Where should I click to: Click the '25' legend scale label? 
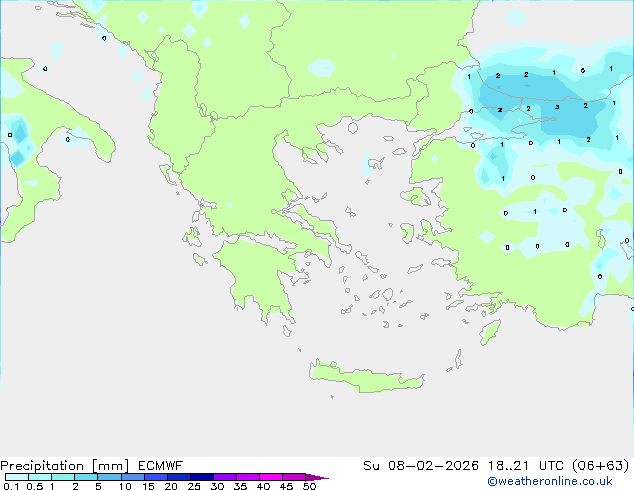tap(194, 486)
